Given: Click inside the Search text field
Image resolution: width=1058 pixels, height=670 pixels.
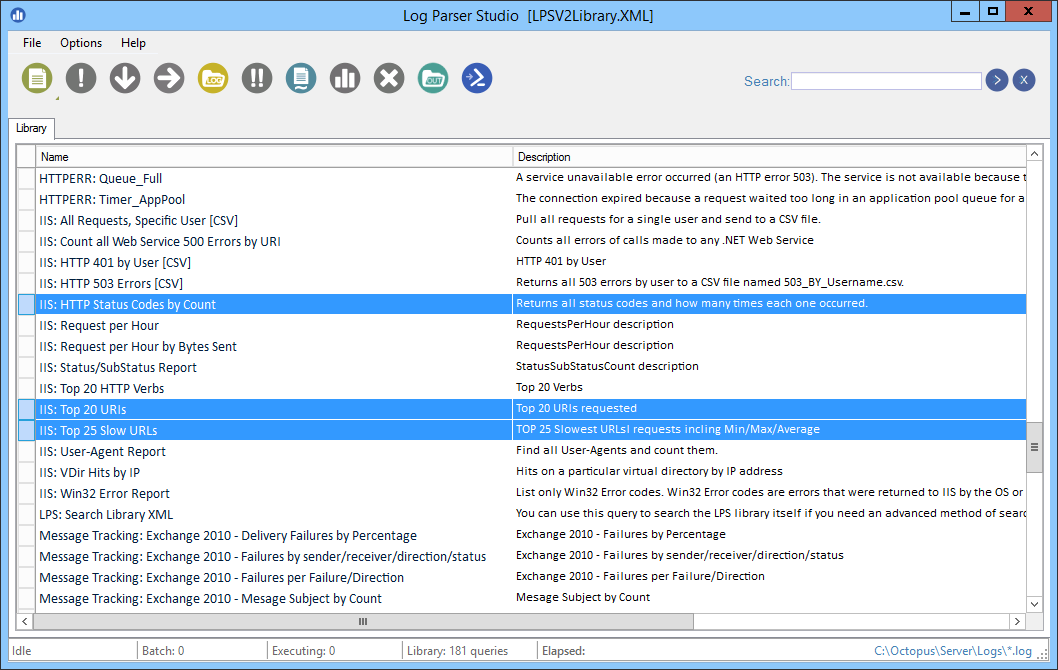Looking at the screenshot, I should 886,81.
